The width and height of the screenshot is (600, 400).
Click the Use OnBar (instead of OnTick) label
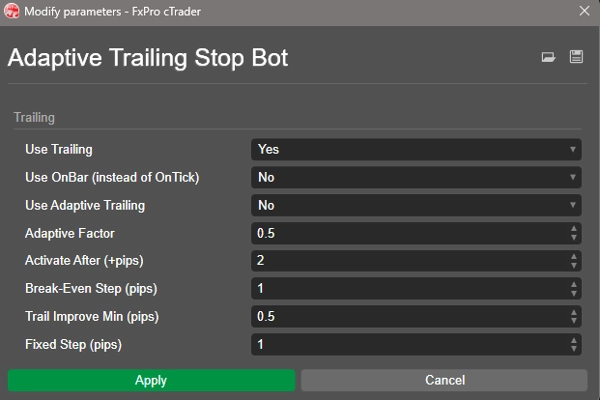(112, 177)
